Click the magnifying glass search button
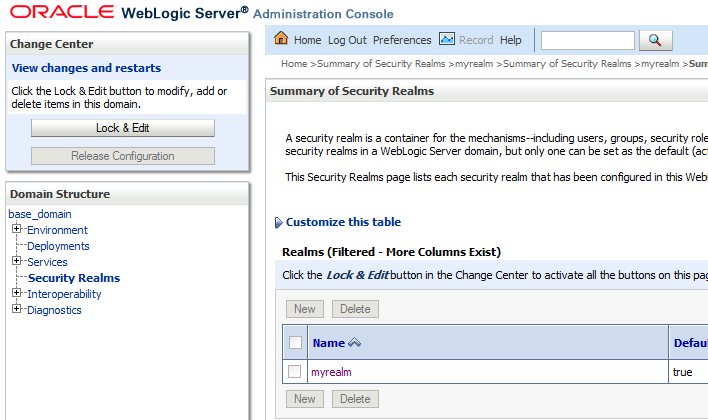The height and width of the screenshot is (420, 708). click(x=655, y=40)
